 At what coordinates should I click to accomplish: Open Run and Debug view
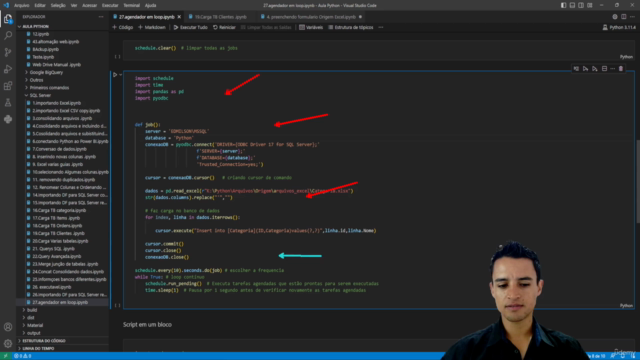8,69
